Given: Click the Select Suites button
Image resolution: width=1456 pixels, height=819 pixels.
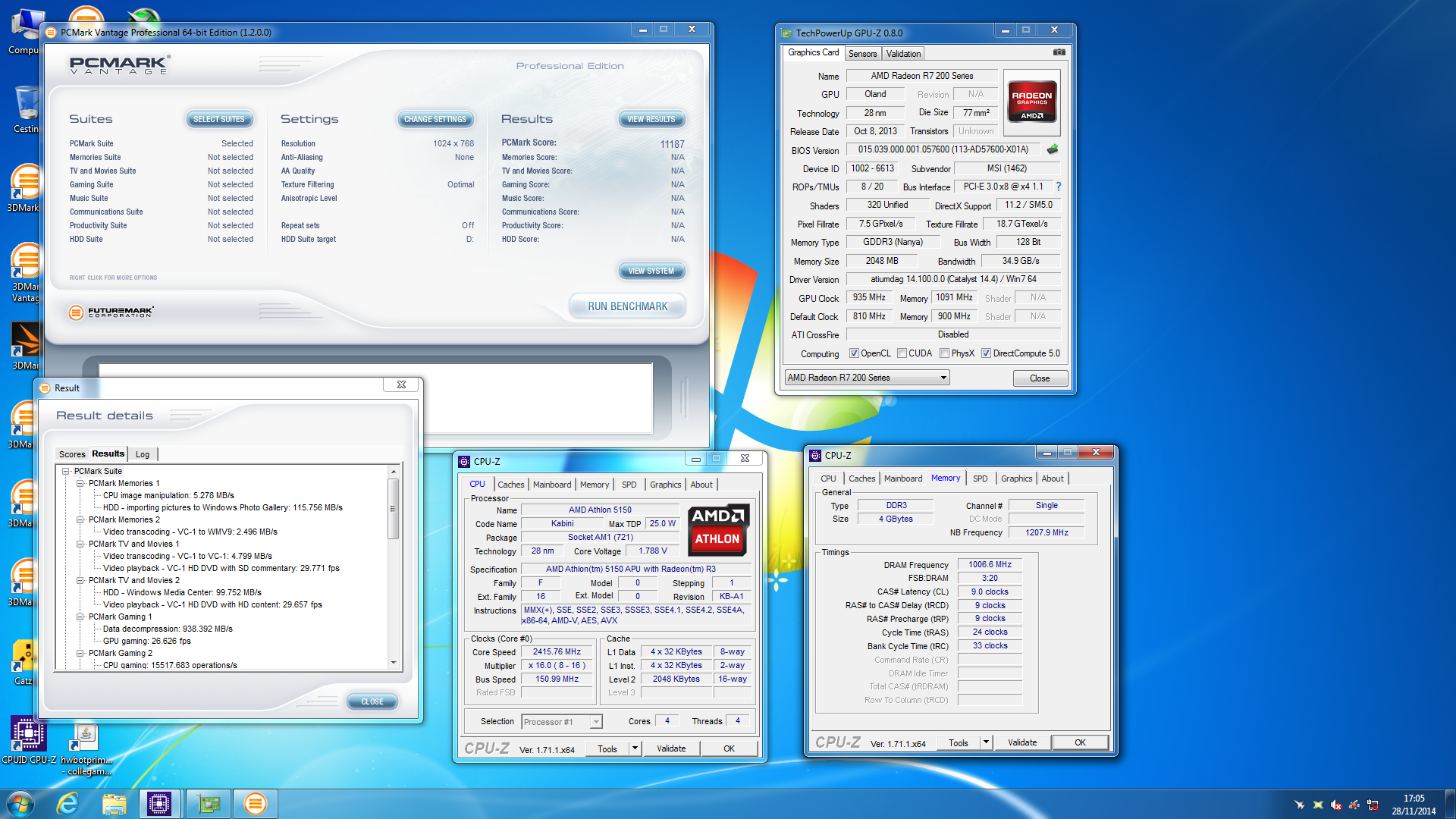Looking at the screenshot, I should (219, 119).
